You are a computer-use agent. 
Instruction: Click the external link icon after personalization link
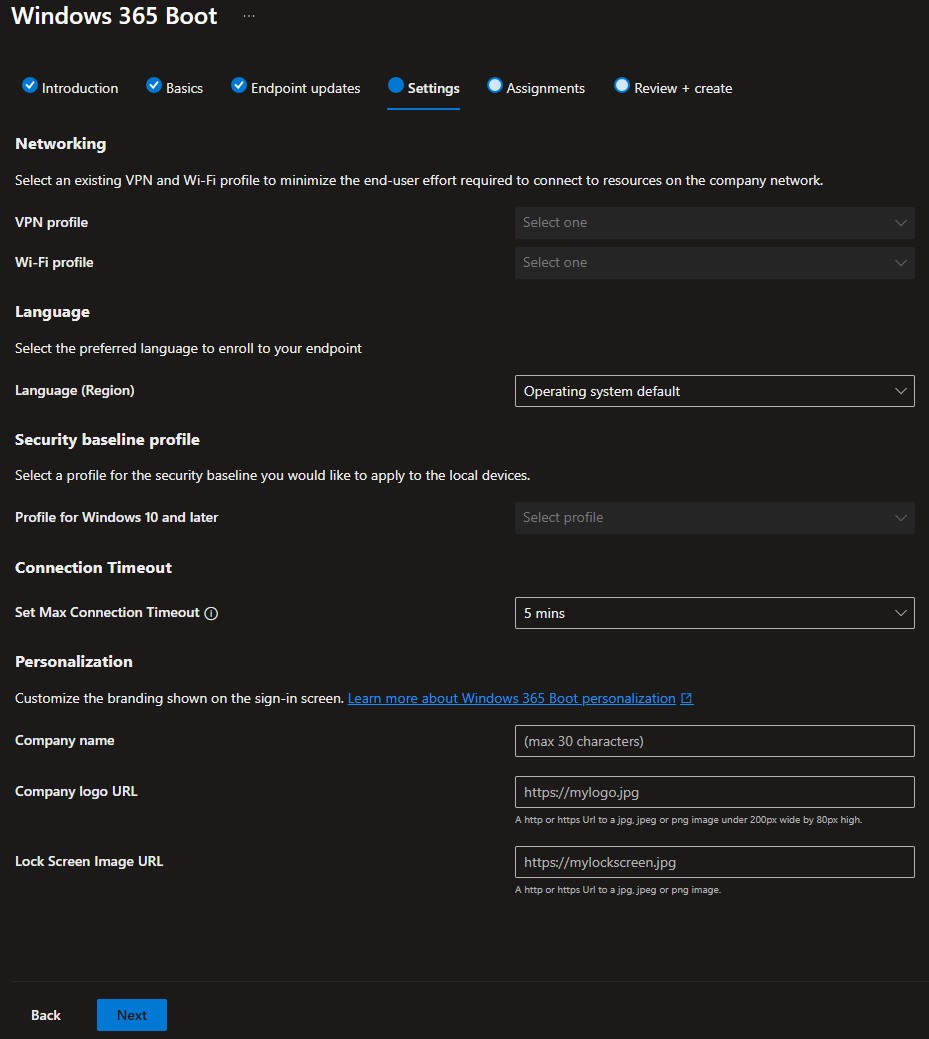(x=687, y=699)
